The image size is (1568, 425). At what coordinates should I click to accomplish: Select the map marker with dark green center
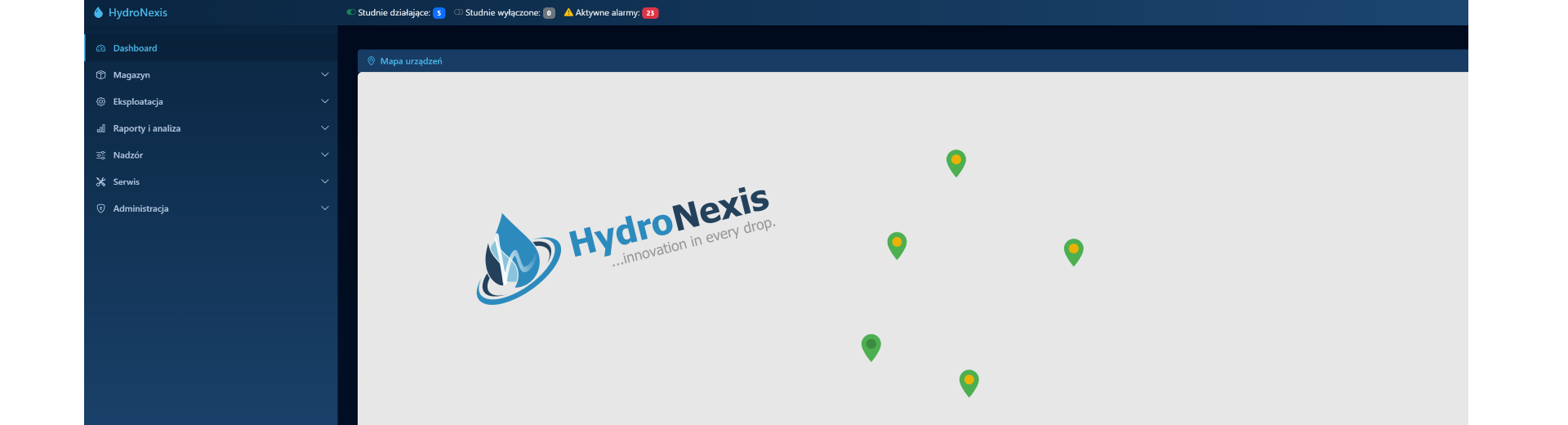(871, 346)
